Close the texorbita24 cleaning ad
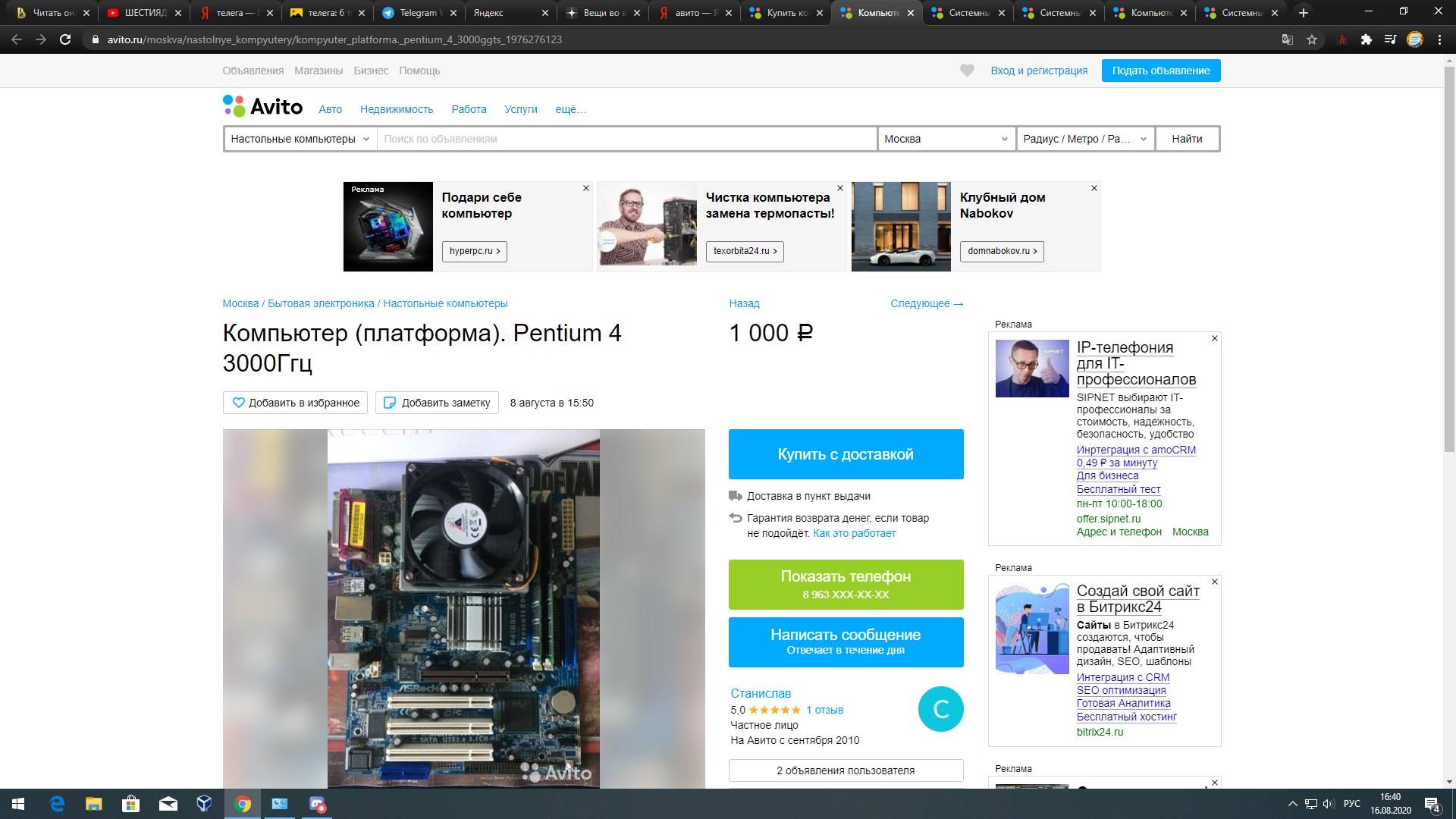Viewport: 1456px width, 819px height. [840, 188]
